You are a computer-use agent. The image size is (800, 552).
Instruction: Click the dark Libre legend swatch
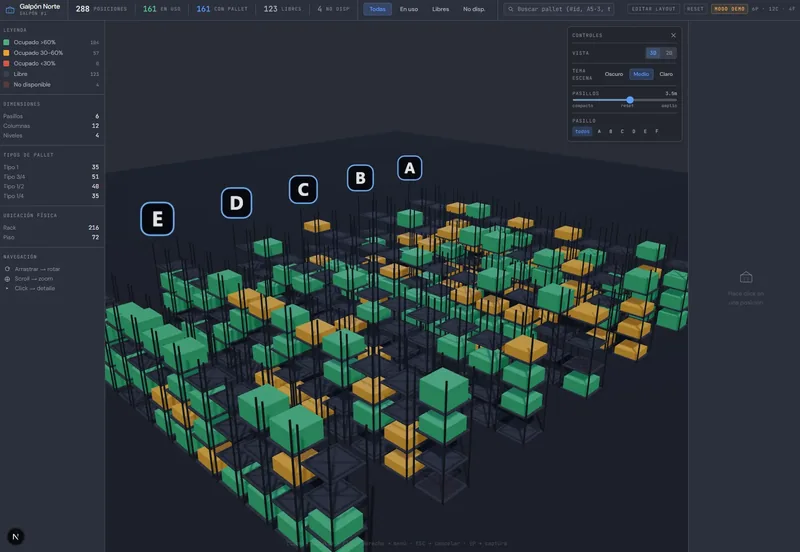click(6, 74)
